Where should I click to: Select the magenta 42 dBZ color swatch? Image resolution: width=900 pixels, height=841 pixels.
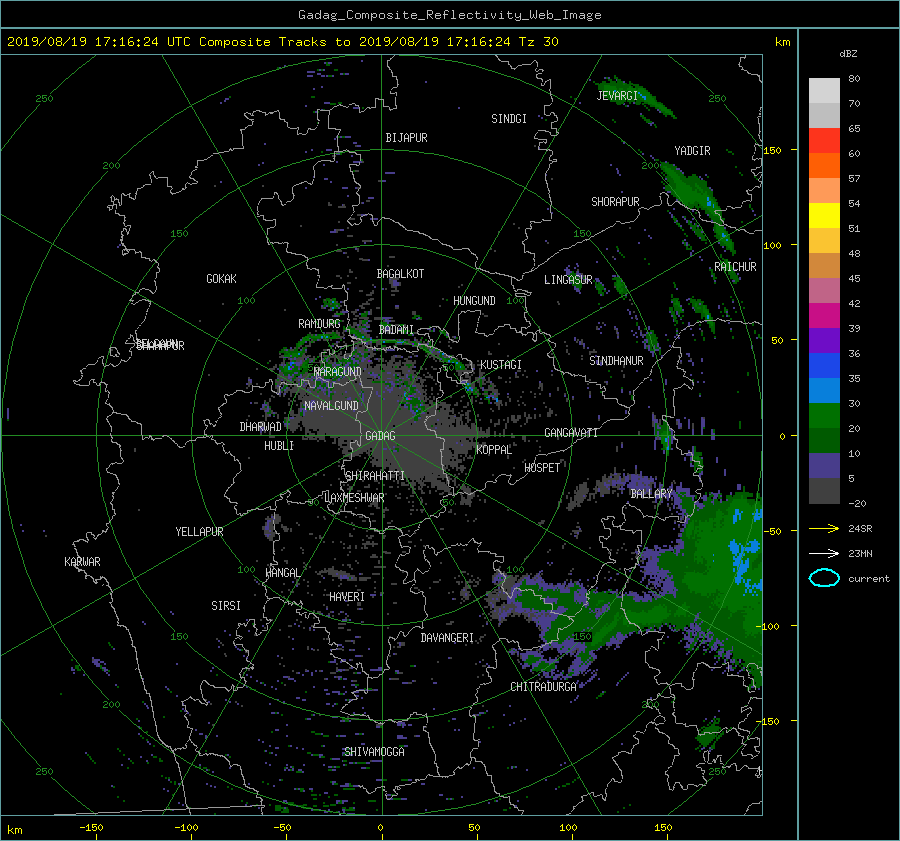[x=824, y=315]
